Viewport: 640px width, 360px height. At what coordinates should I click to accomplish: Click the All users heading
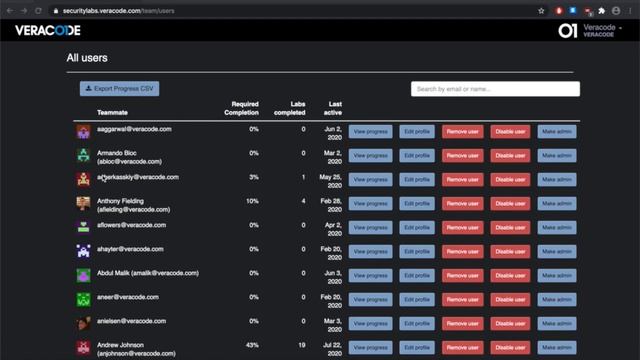[x=87, y=58]
